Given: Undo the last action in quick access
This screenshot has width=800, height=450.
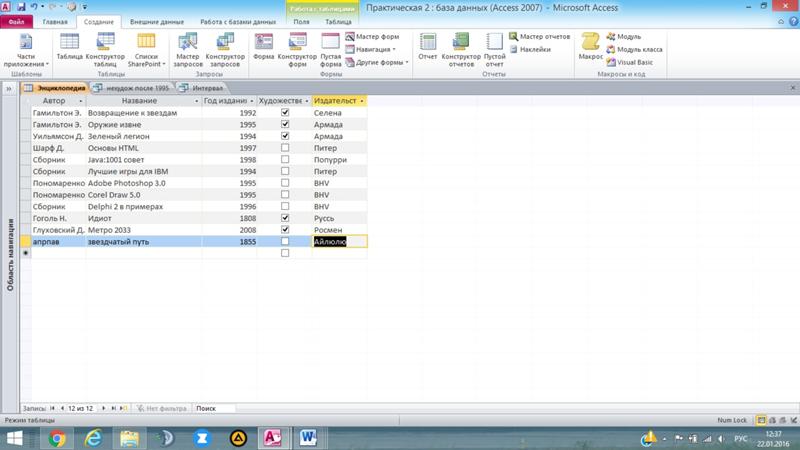Looking at the screenshot, I should [34, 7].
